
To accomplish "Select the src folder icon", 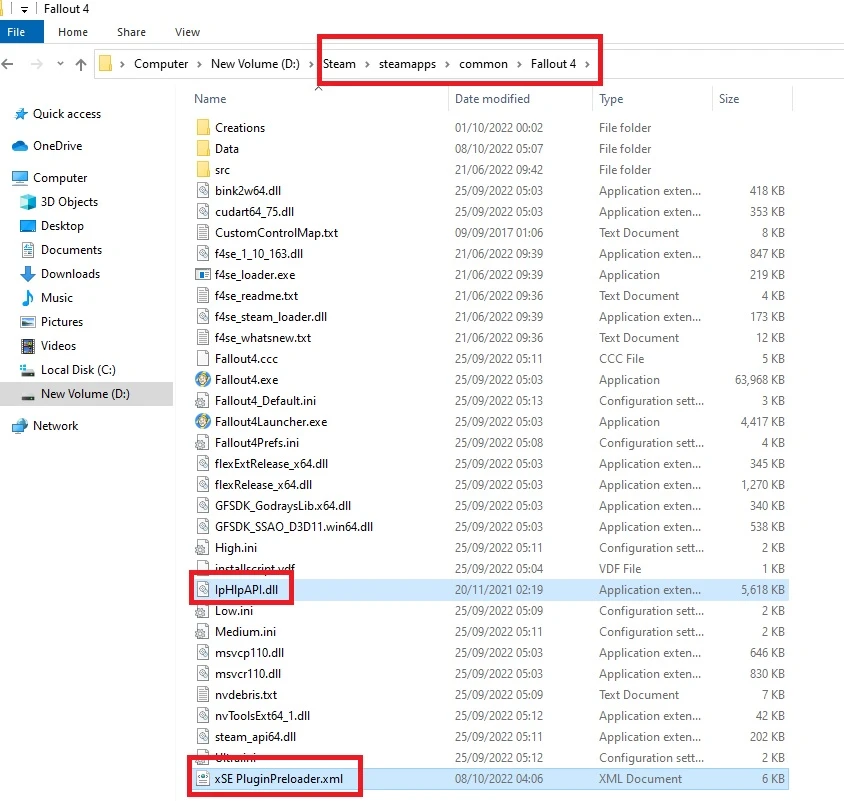I will point(203,170).
